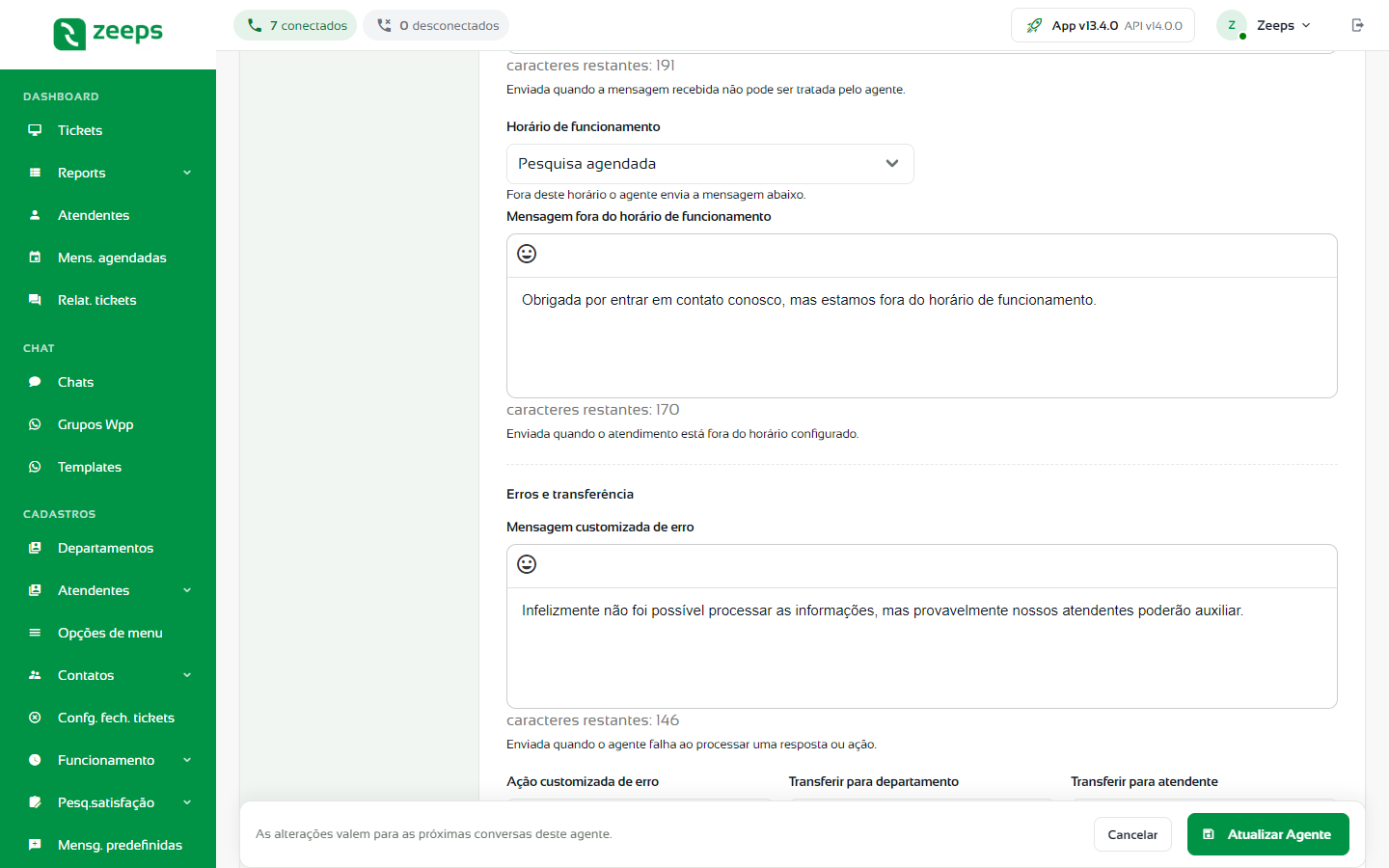Screen dimensions: 1389x868
Task: Click the 7 conectados badge
Action: pyautogui.click(x=295, y=25)
